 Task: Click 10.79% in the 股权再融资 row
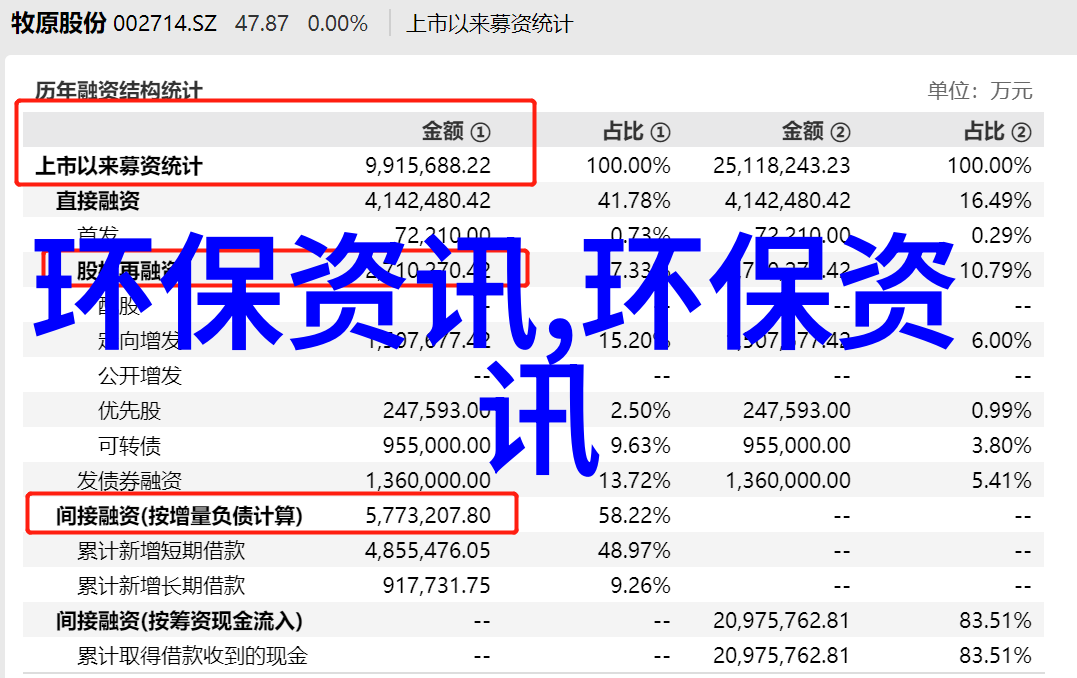pos(996,271)
